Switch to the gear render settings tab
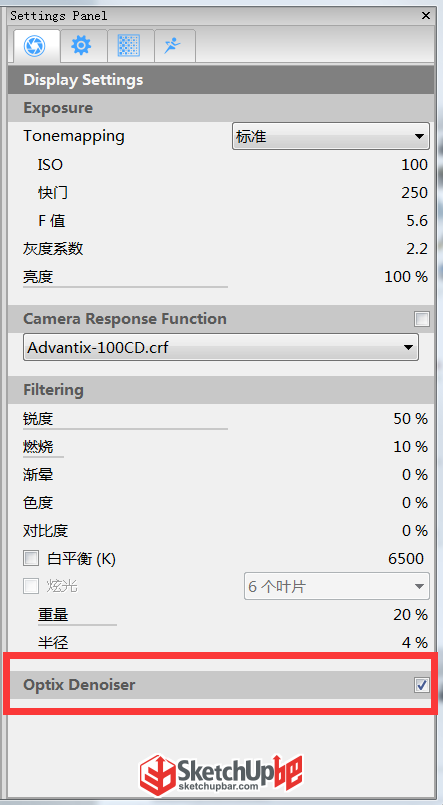This screenshot has width=443, height=805. click(81, 46)
